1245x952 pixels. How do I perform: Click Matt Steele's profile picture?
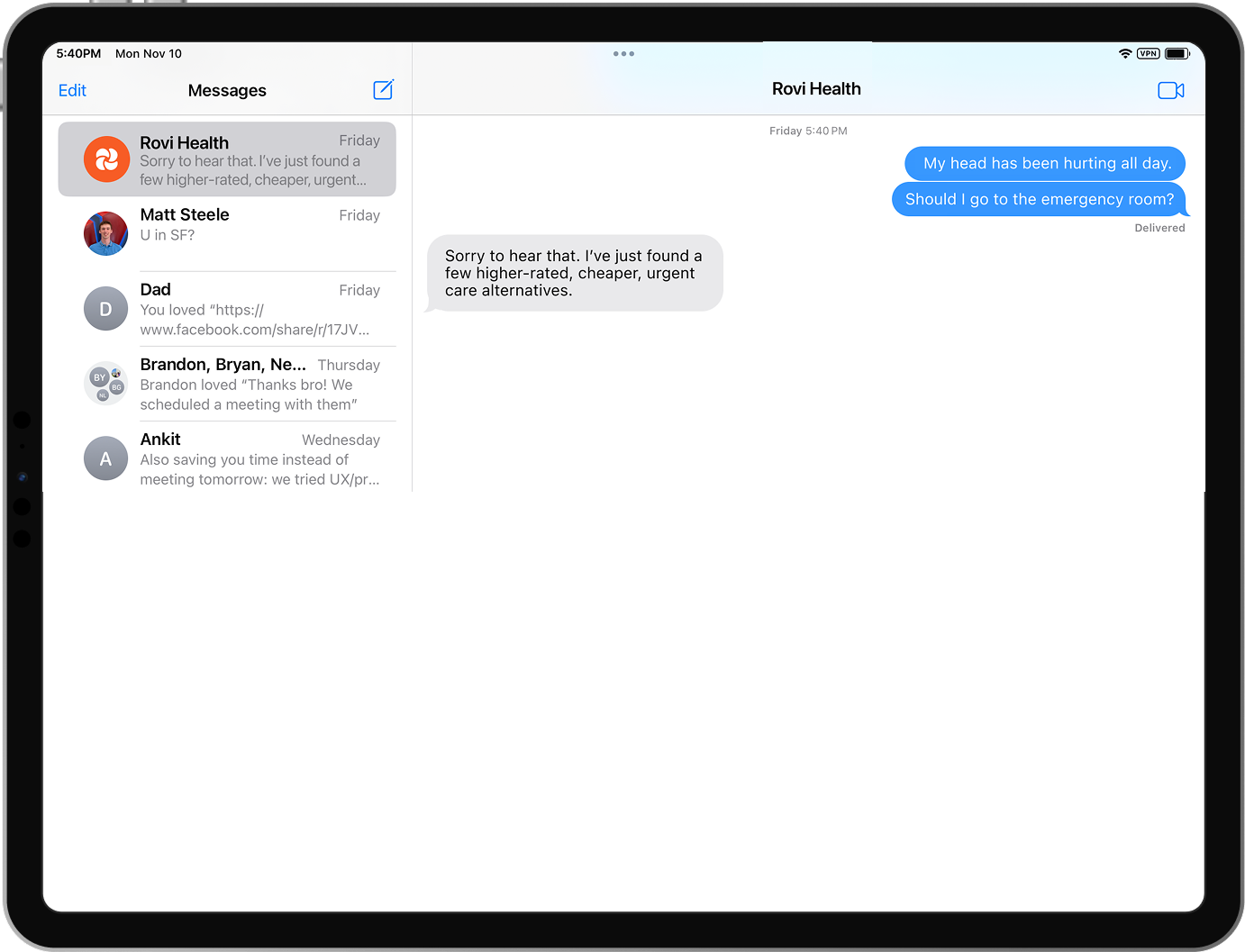105,232
